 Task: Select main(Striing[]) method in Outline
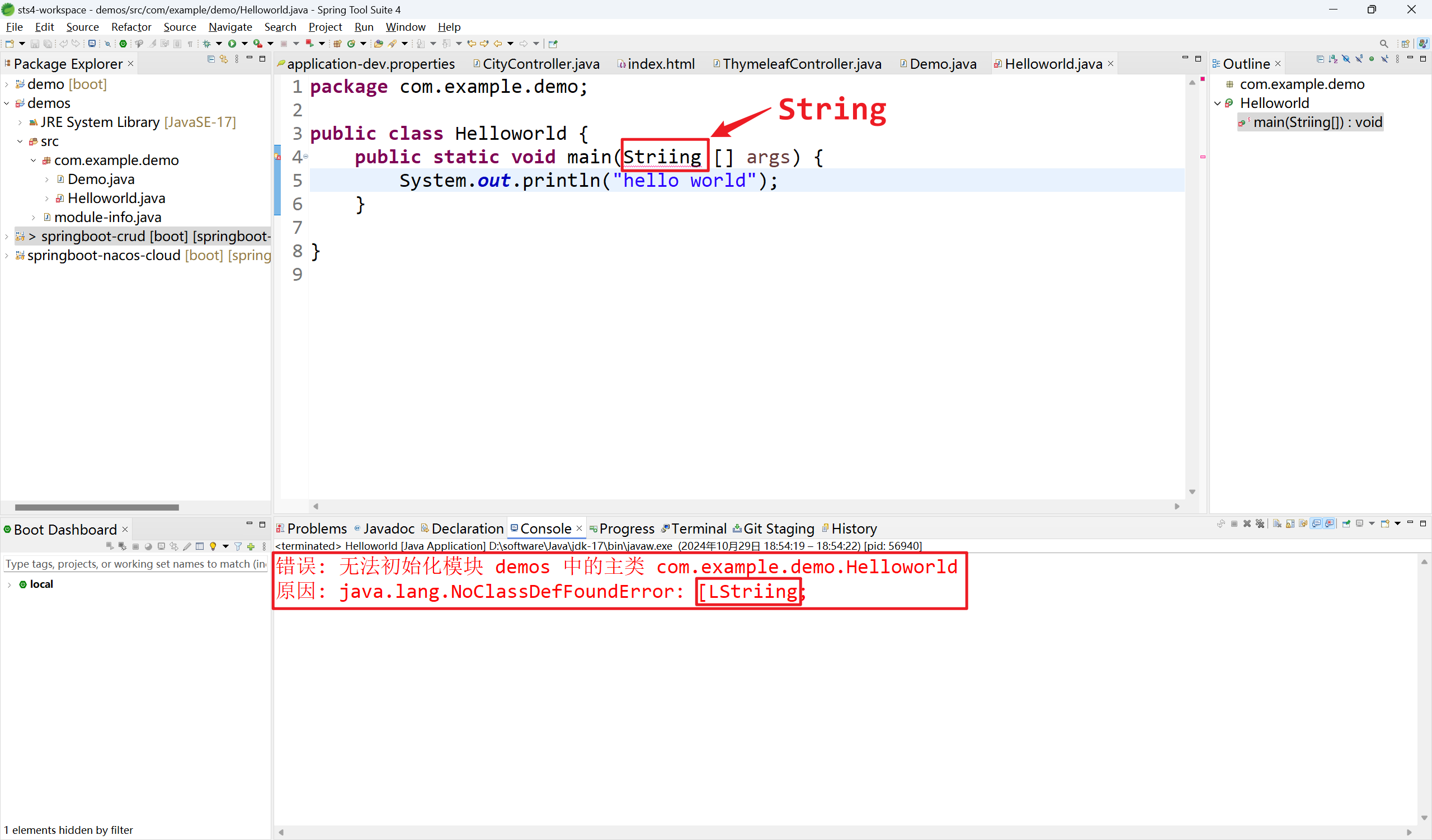[1310, 122]
